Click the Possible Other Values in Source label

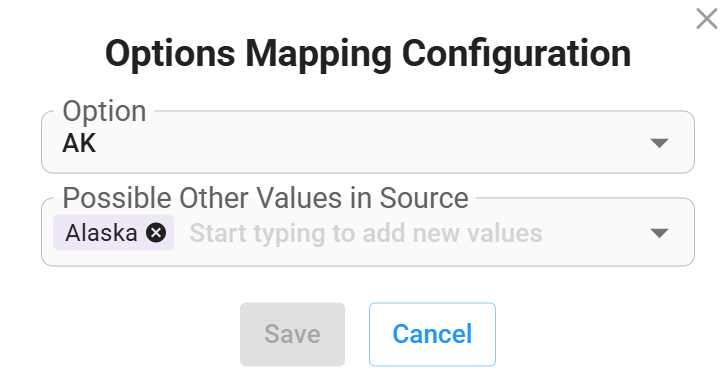(266, 198)
